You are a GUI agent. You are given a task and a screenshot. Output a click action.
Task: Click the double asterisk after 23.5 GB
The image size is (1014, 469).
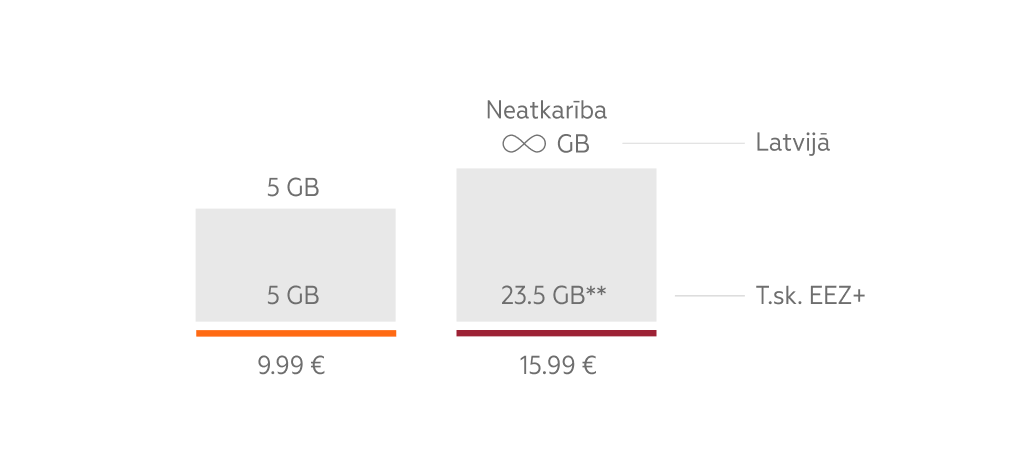598,292
